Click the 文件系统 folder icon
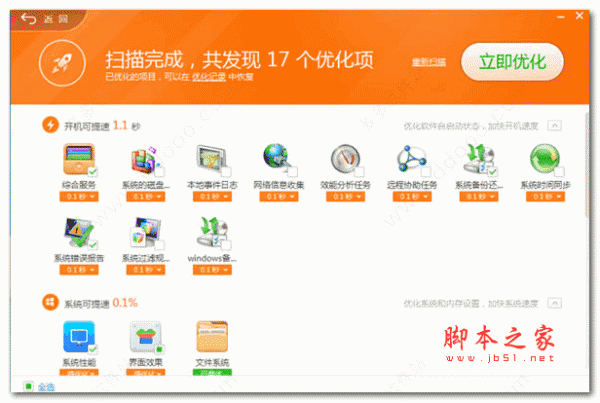 (x=212, y=336)
